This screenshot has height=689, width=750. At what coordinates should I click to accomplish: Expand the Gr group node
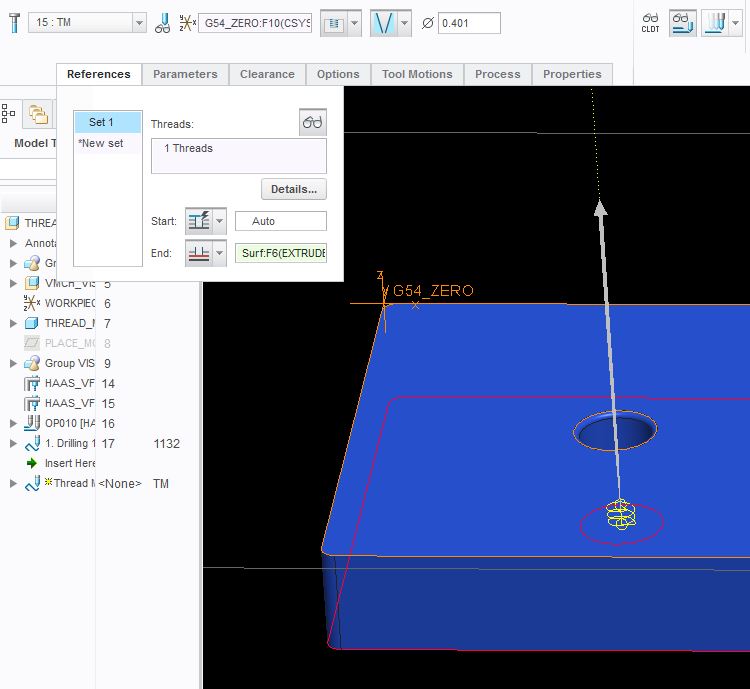[x=13, y=263]
